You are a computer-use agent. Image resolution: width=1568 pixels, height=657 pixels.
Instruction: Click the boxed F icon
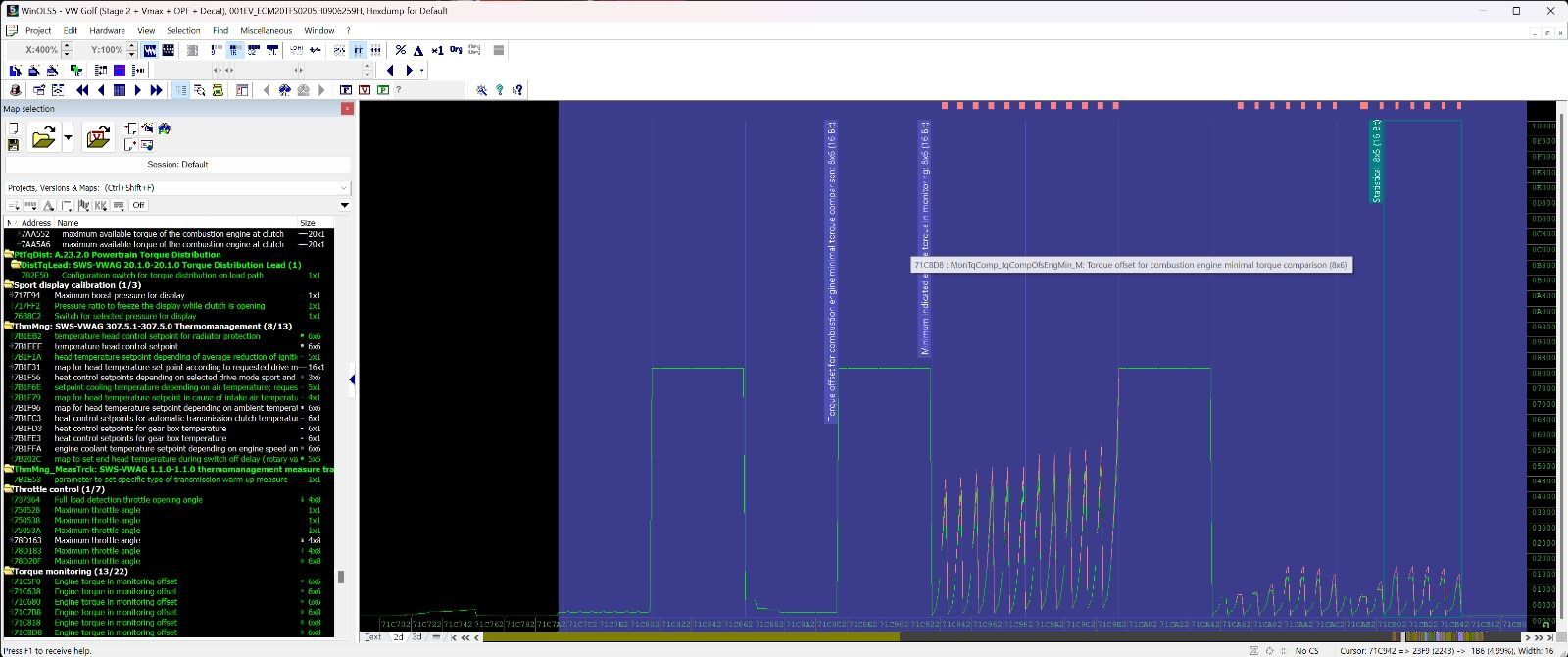coord(346,90)
